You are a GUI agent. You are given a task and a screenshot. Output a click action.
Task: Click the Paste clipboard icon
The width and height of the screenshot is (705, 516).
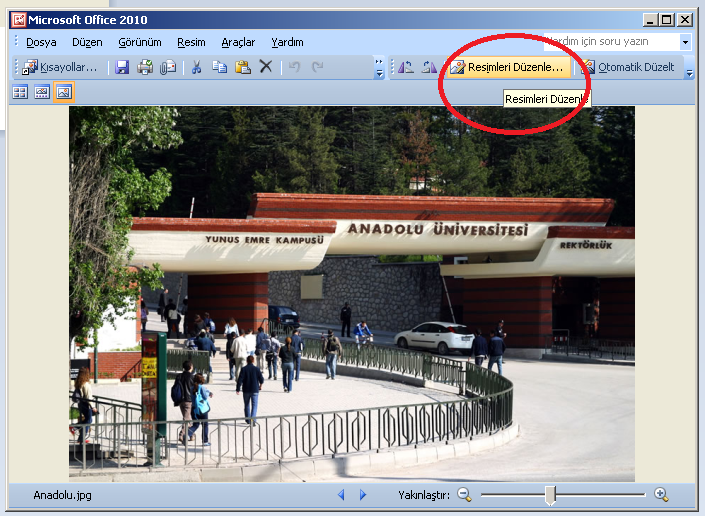242,67
